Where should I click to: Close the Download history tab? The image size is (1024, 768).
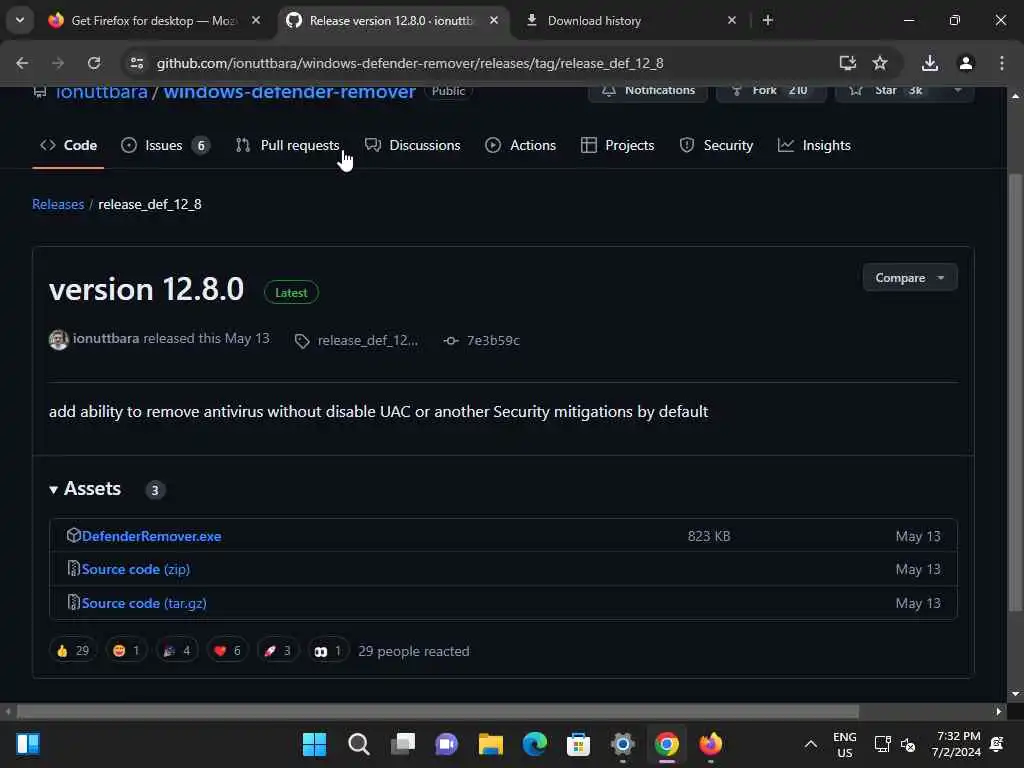732,20
